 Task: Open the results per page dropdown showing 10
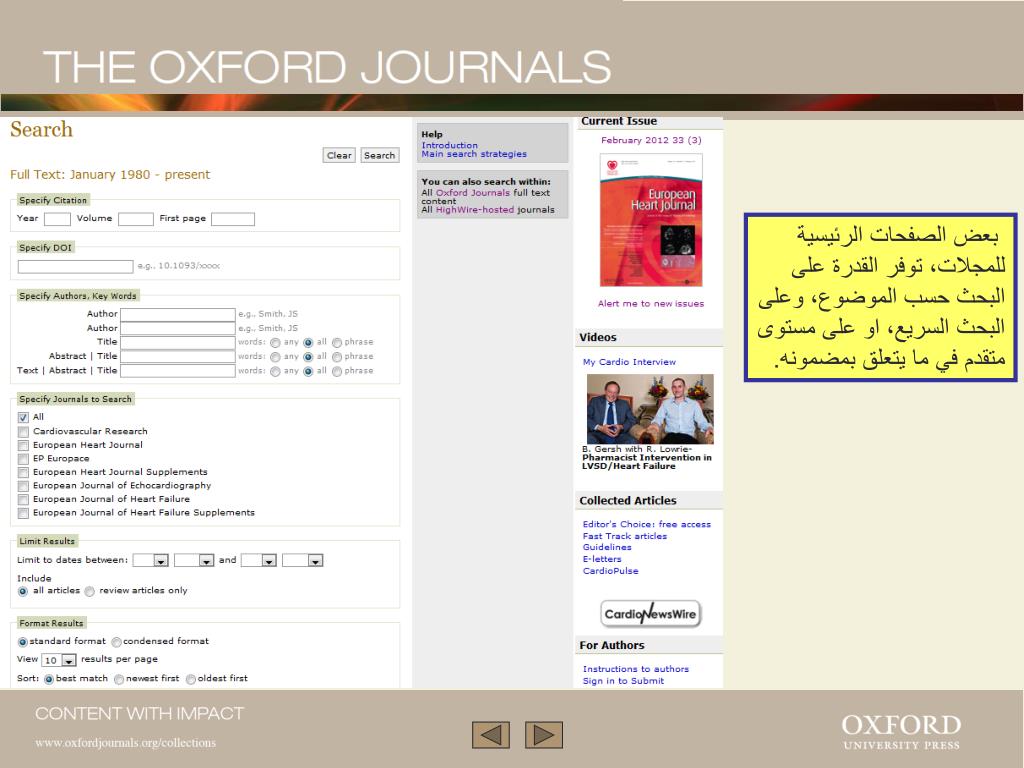[59, 660]
